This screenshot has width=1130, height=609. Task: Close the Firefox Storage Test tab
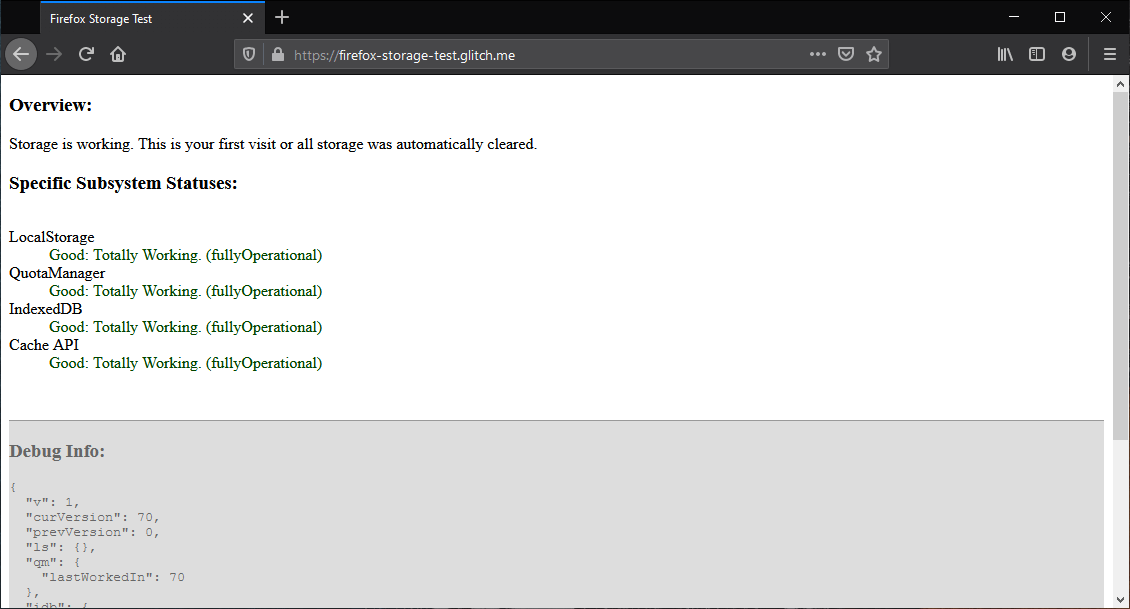point(248,18)
